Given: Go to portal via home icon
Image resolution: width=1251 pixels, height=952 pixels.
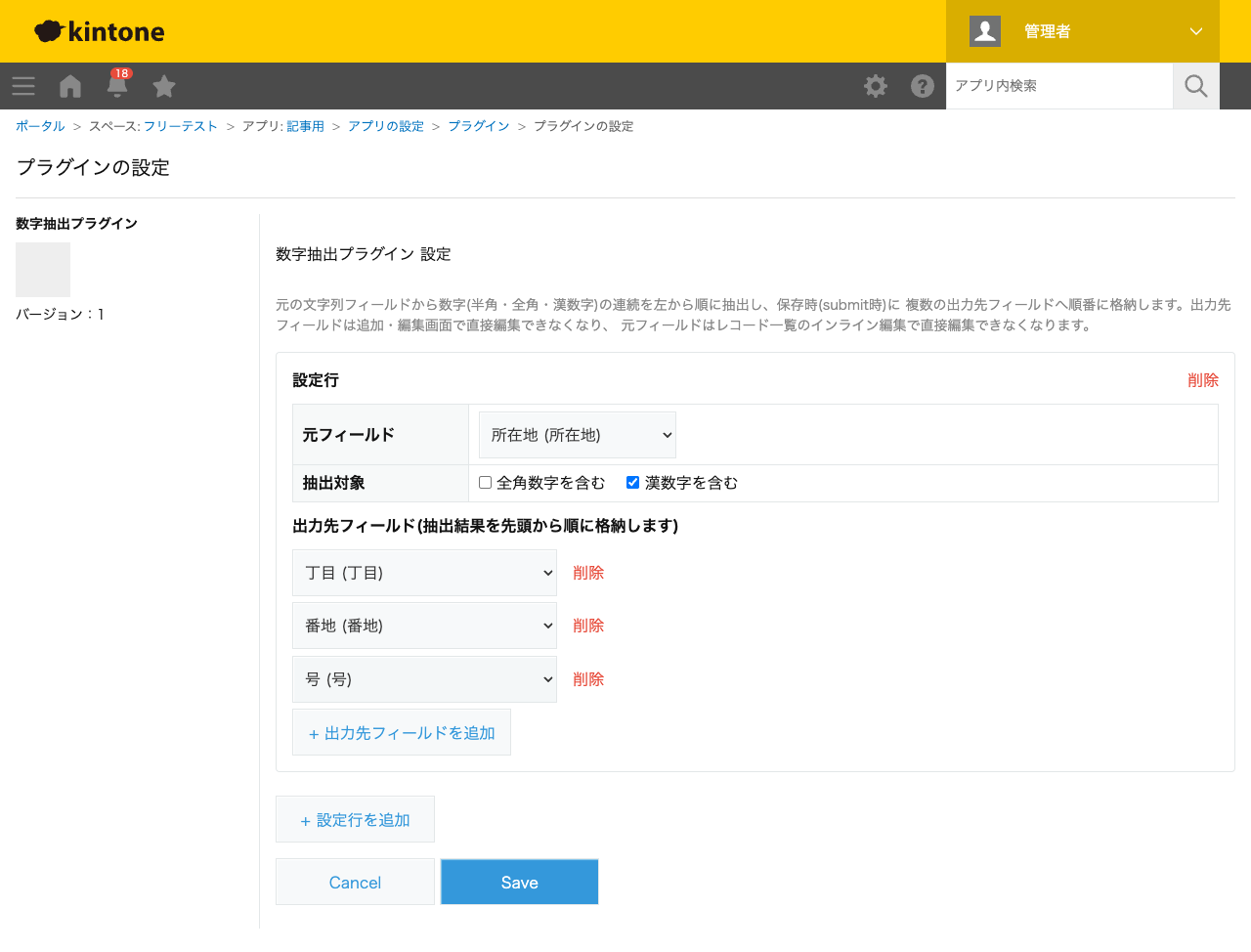Looking at the screenshot, I should coord(70,86).
